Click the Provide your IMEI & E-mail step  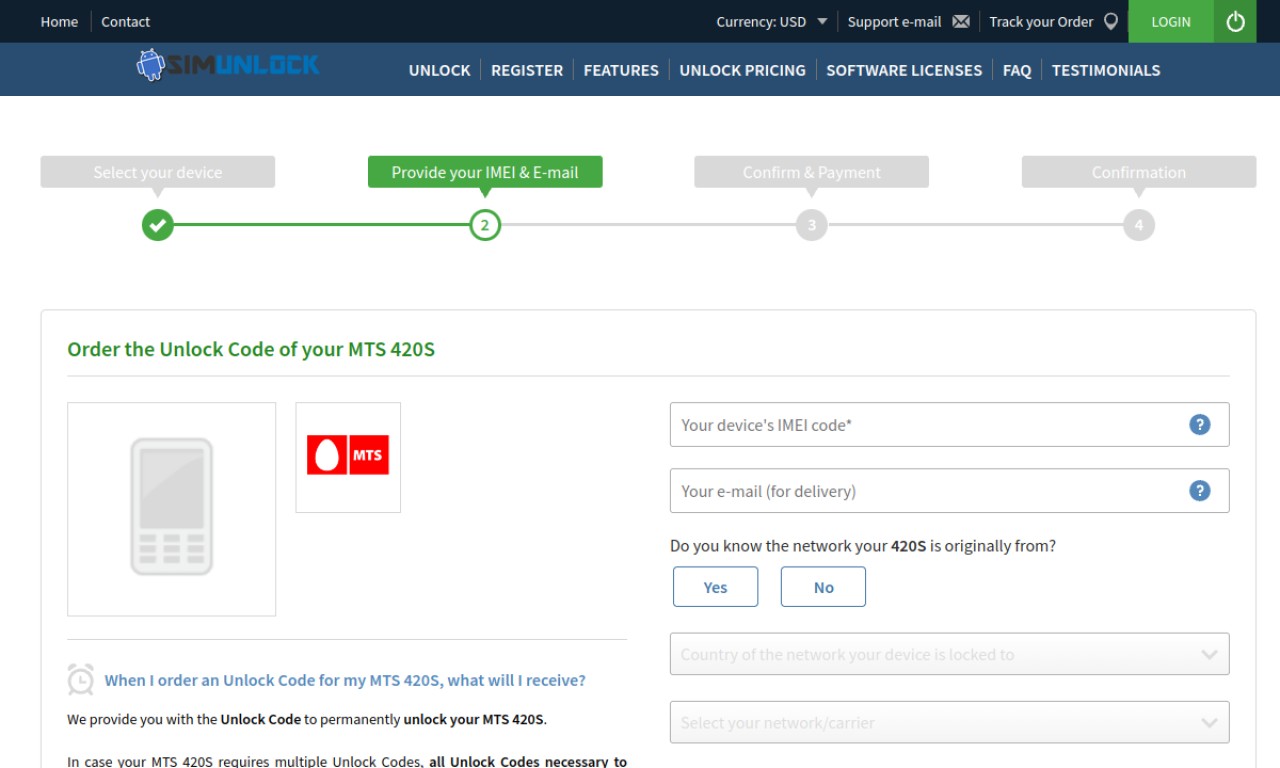(x=485, y=172)
